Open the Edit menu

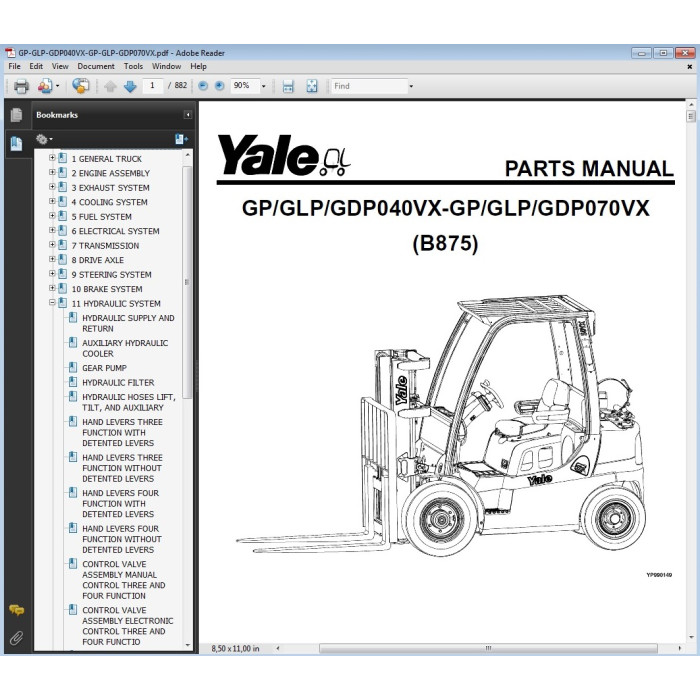36,66
